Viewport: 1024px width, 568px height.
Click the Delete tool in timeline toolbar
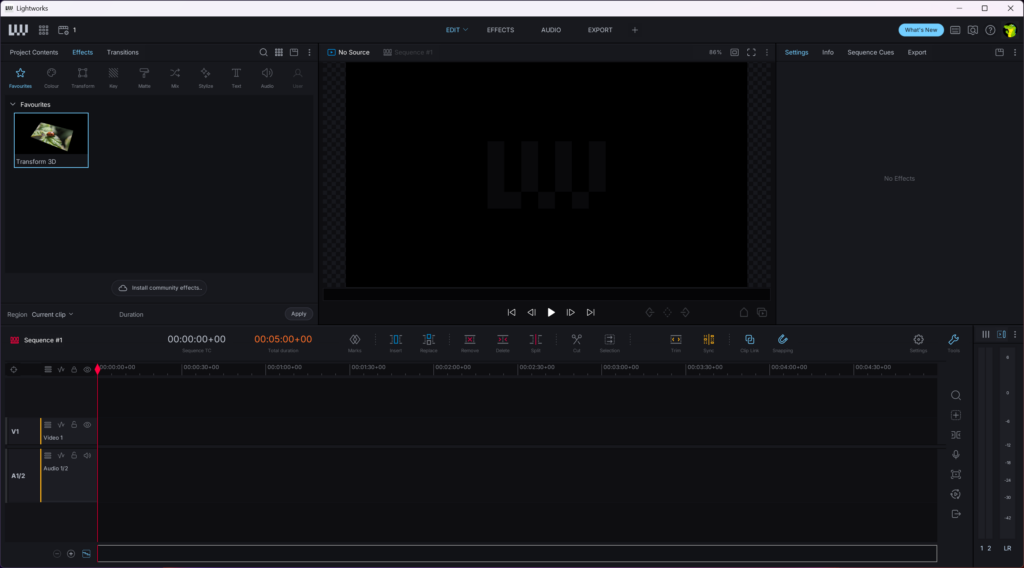click(x=502, y=342)
